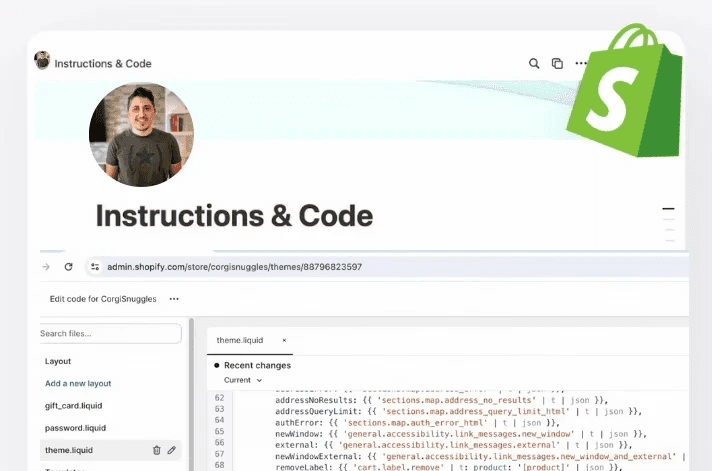Click the page outline dash indicator
Viewport: 713px width, 471px height.
(668, 209)
